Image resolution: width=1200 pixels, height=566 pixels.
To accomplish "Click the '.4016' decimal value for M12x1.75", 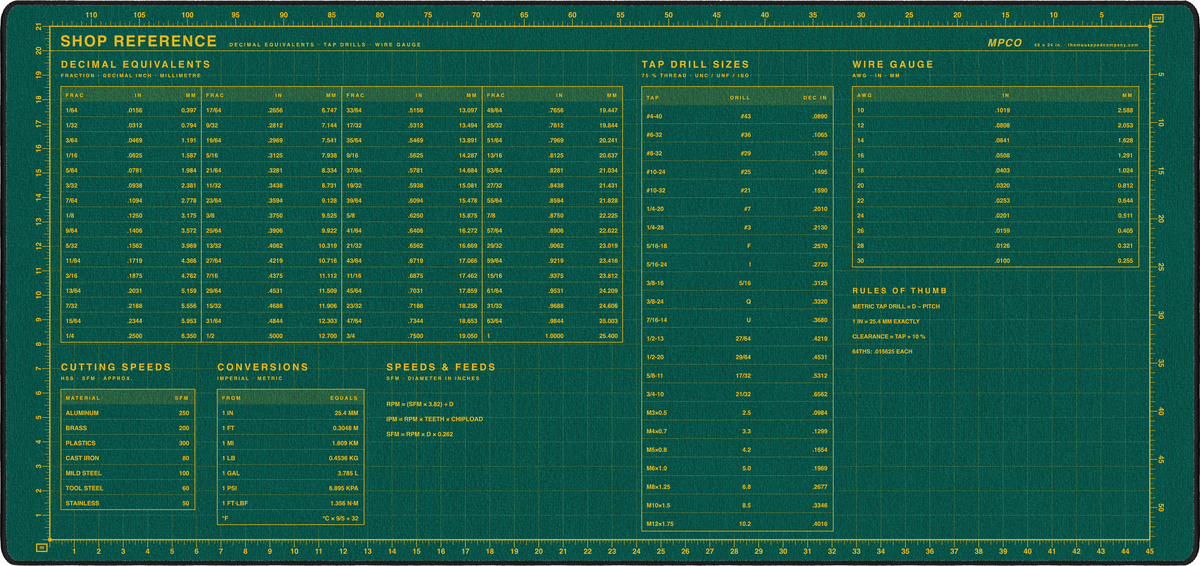I will 819,524.
